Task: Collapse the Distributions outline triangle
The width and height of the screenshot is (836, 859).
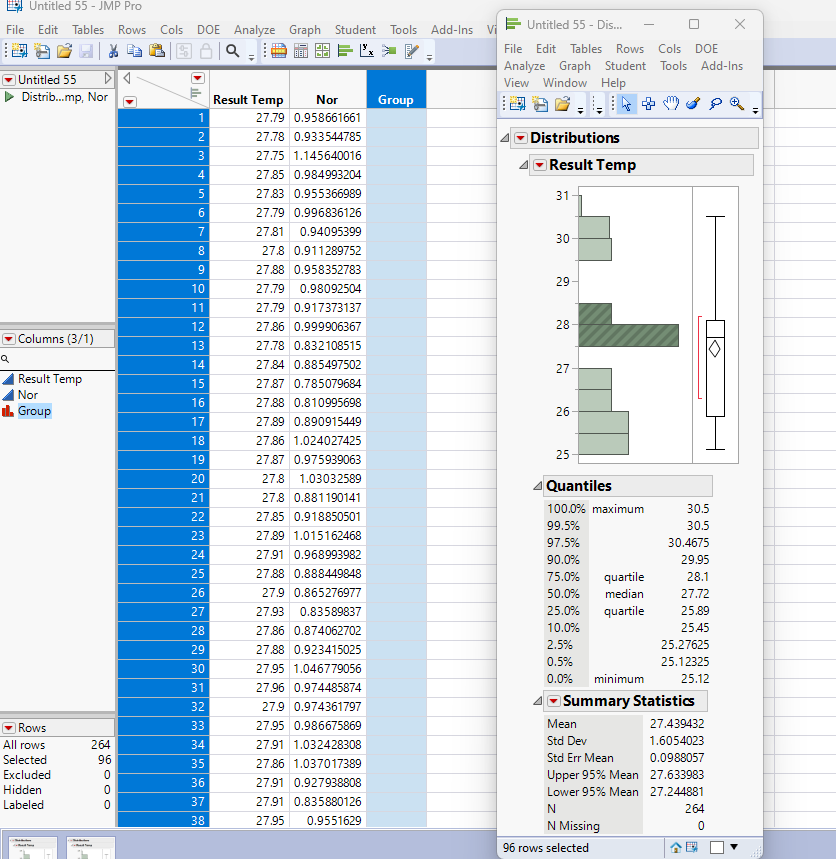Action: point(505,138)
